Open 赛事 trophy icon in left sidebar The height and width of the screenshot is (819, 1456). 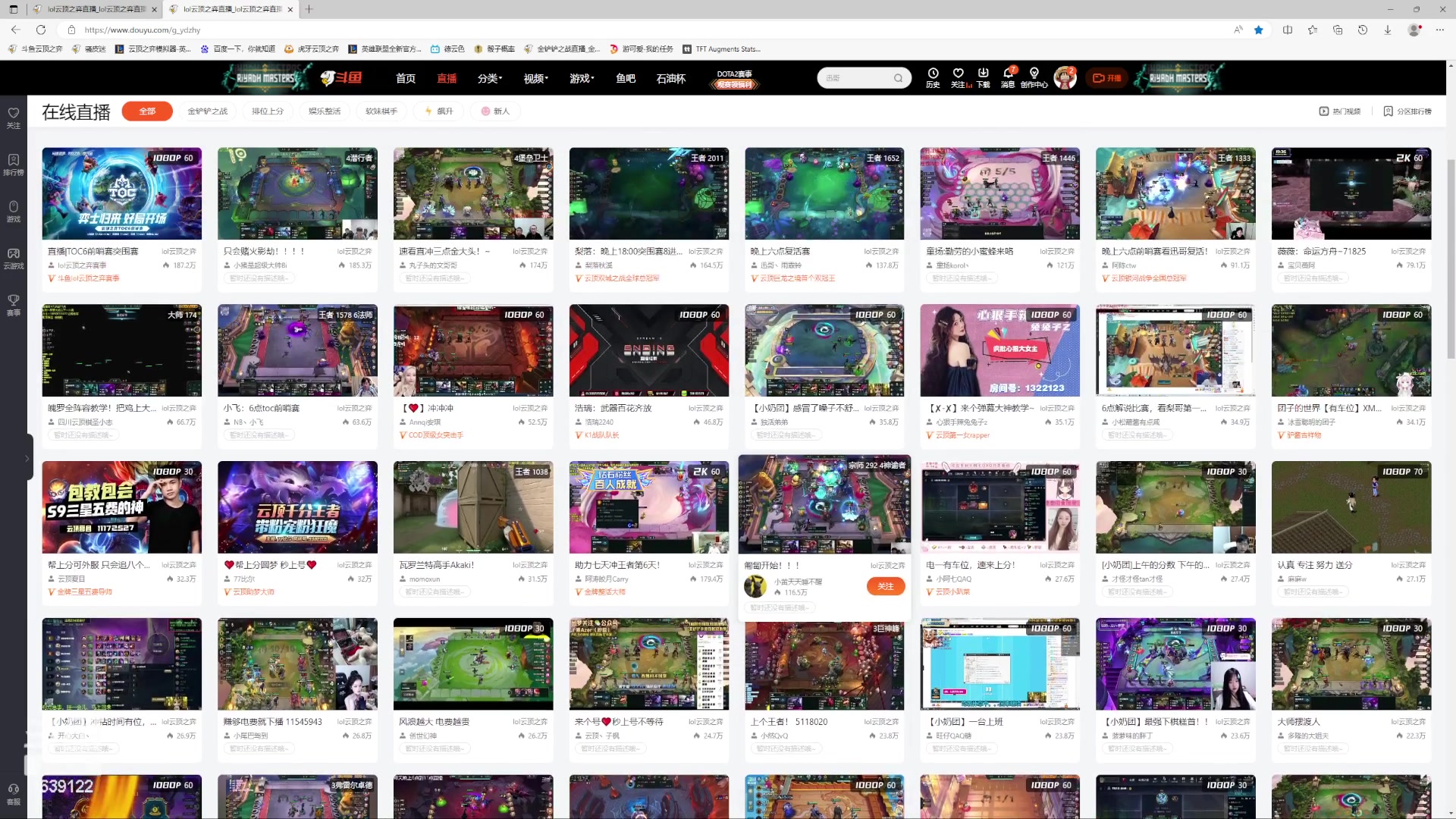(14, 305)
